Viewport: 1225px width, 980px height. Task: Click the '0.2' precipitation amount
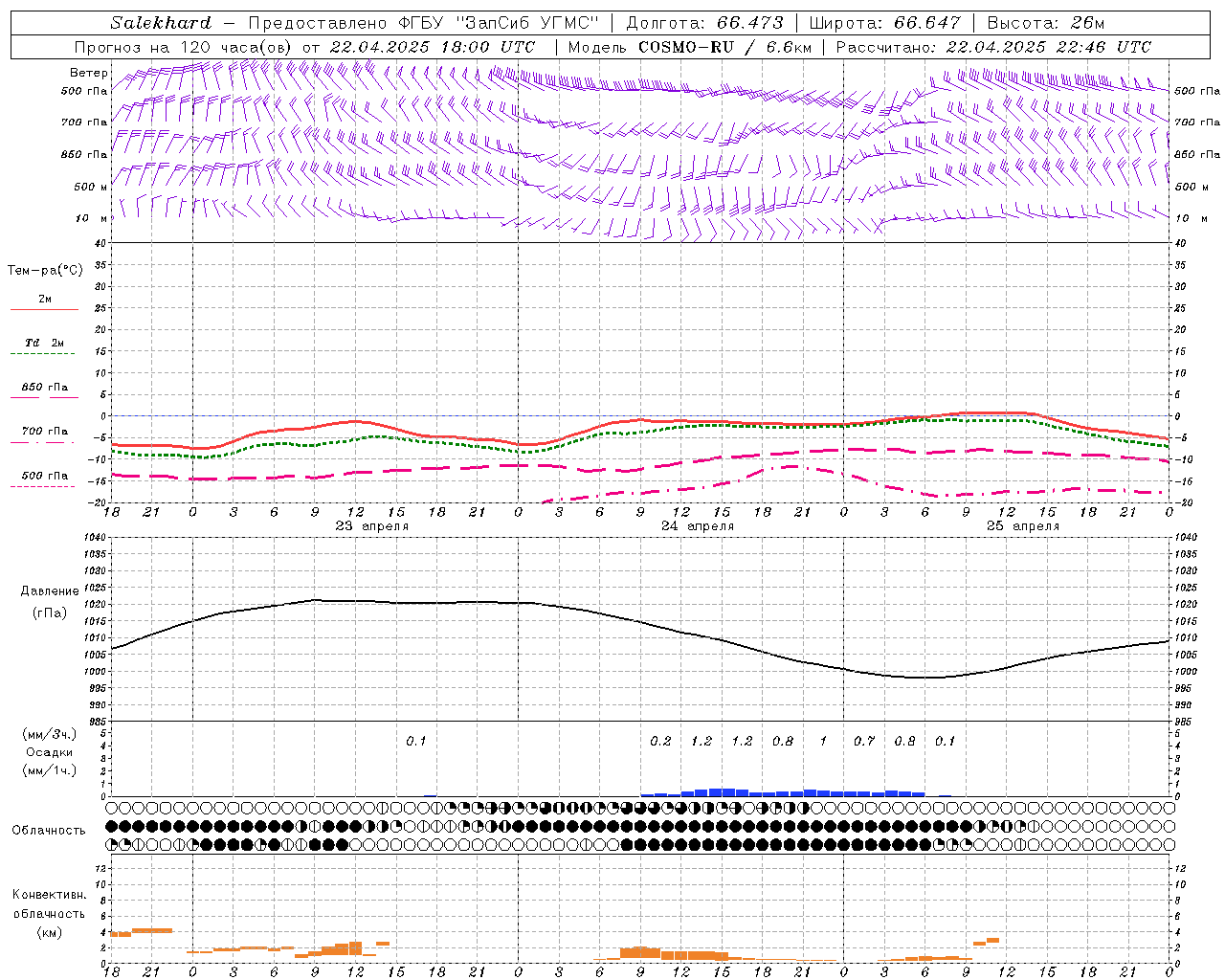(661, 742)
